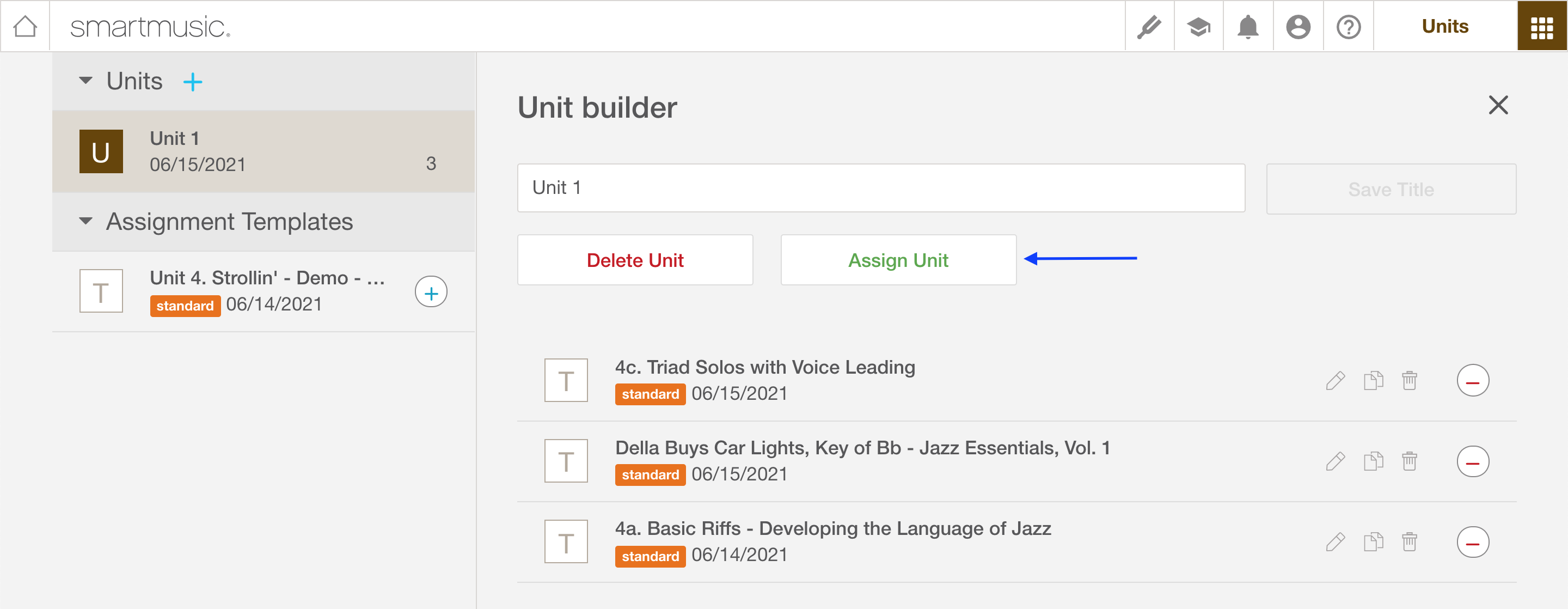Image resolution: width=1568 pixels, height=609 pixels.
Task: Click the Units label in top navigation
Action: pyautogui.click(x=1443, y=27)
